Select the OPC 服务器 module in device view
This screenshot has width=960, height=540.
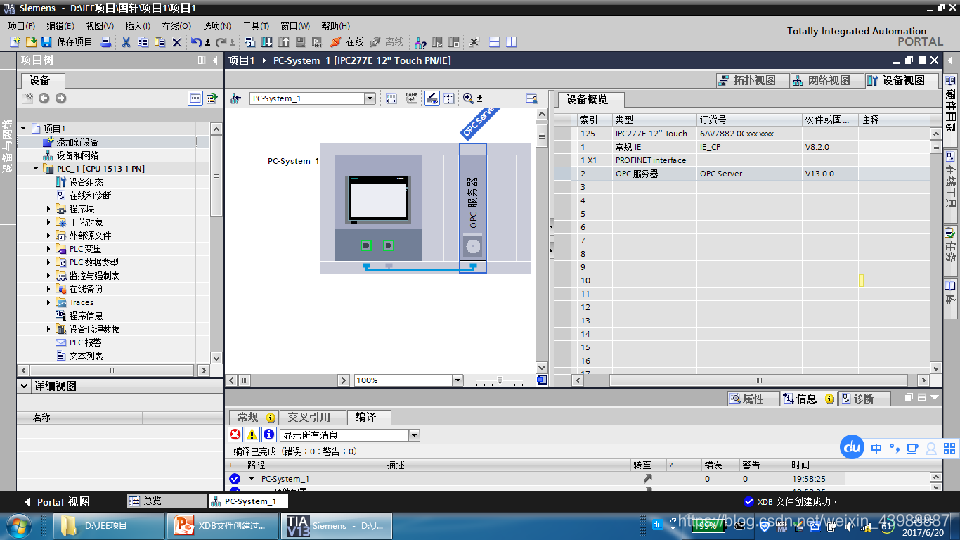(473, 208)
